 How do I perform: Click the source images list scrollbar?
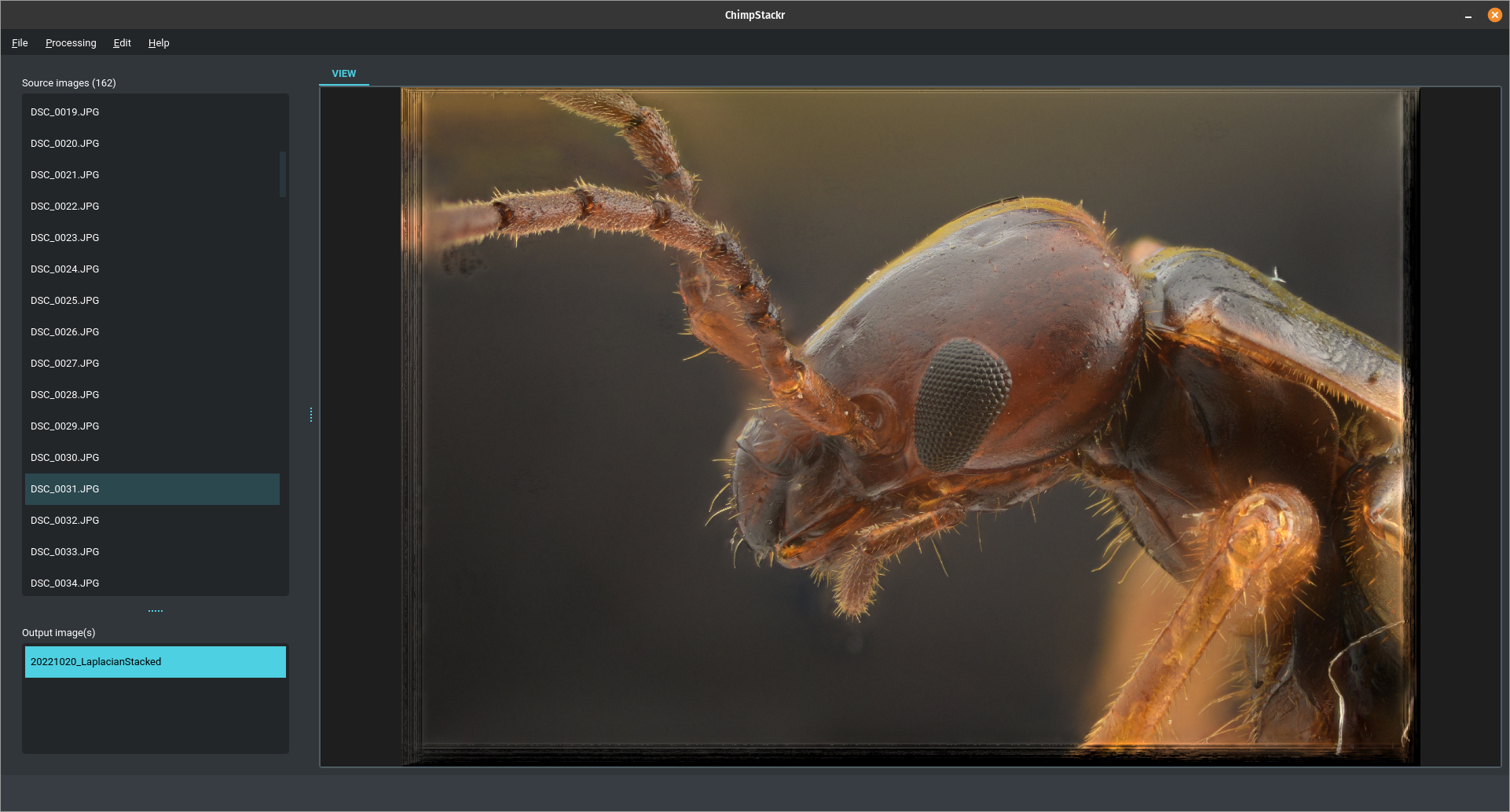283,174
